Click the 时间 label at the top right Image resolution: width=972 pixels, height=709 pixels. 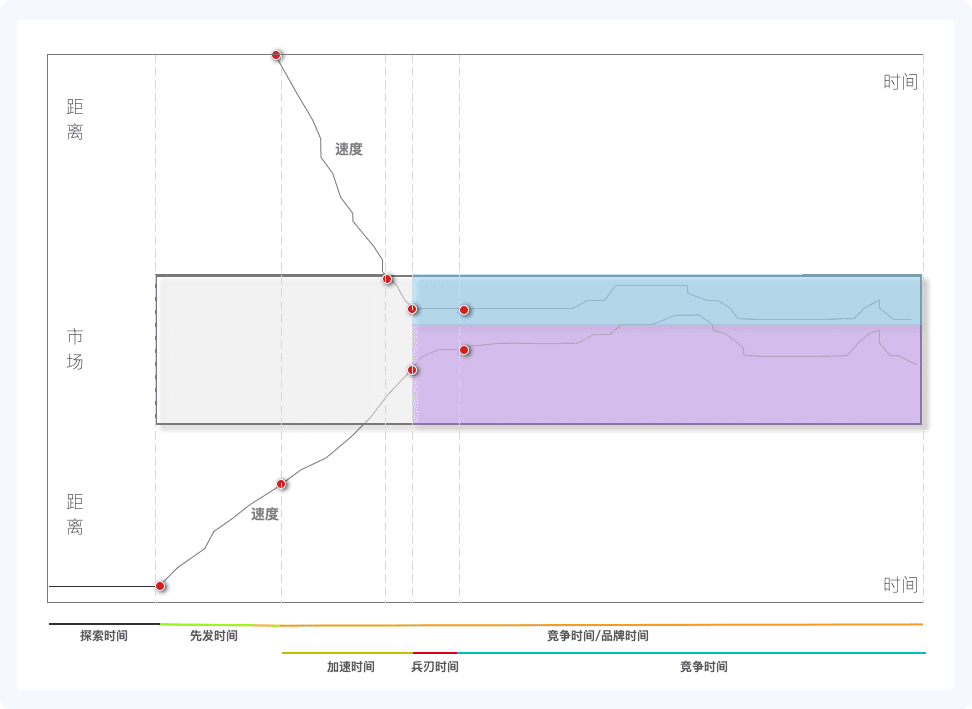pos(901,82)
